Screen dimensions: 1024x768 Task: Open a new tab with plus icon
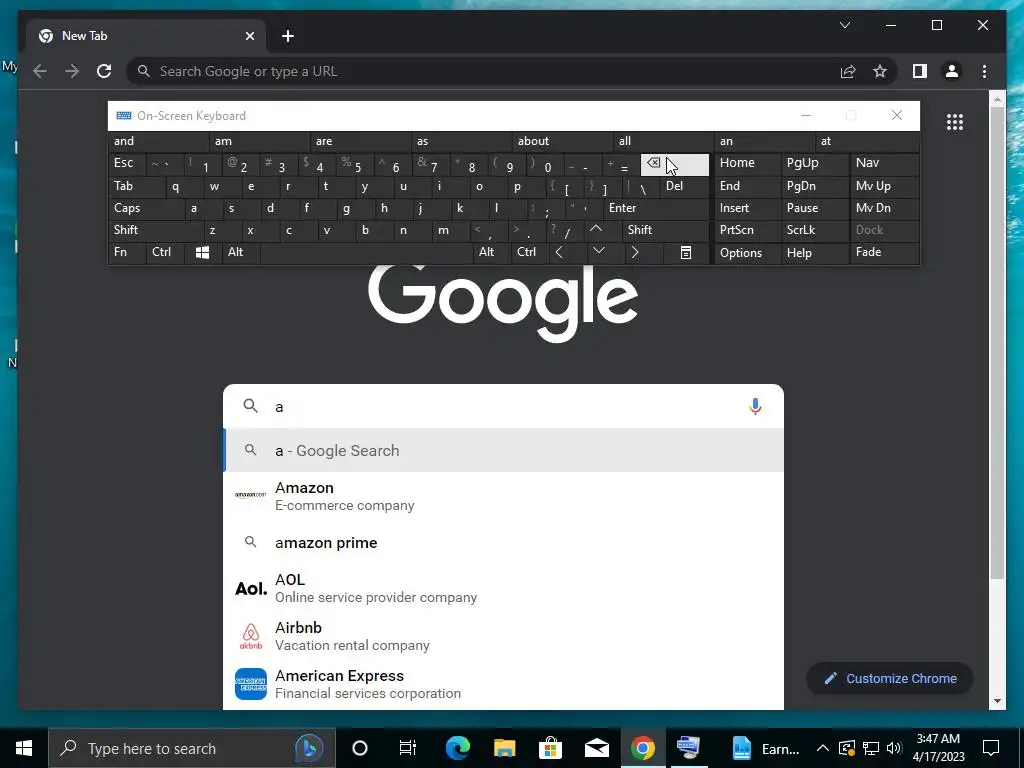click(288, 36)
